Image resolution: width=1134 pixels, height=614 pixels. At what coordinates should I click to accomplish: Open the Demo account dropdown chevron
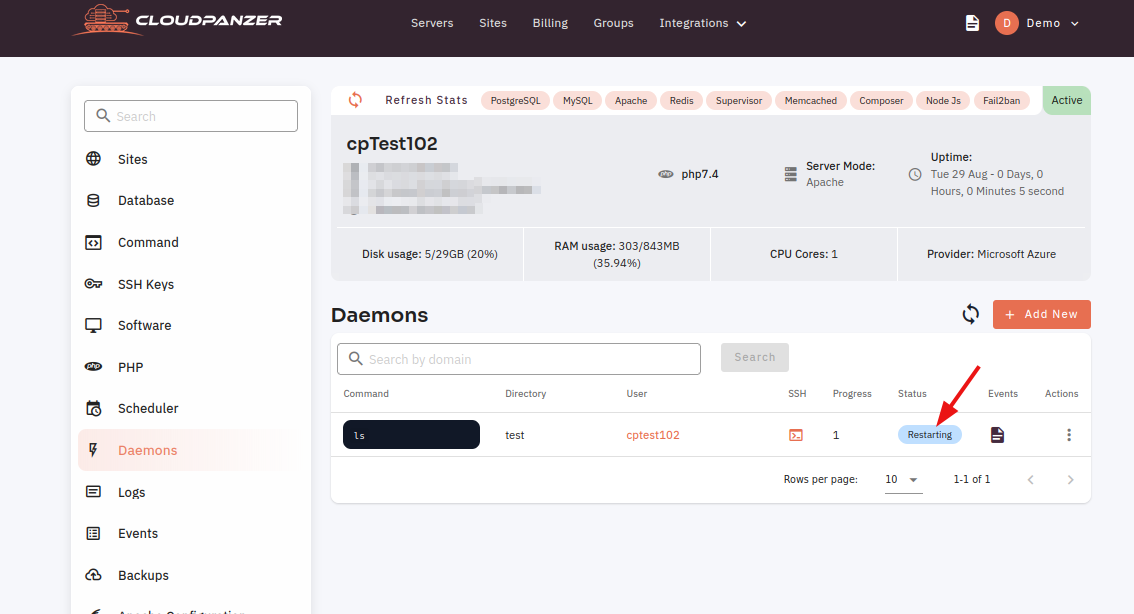pos(1075,24)
